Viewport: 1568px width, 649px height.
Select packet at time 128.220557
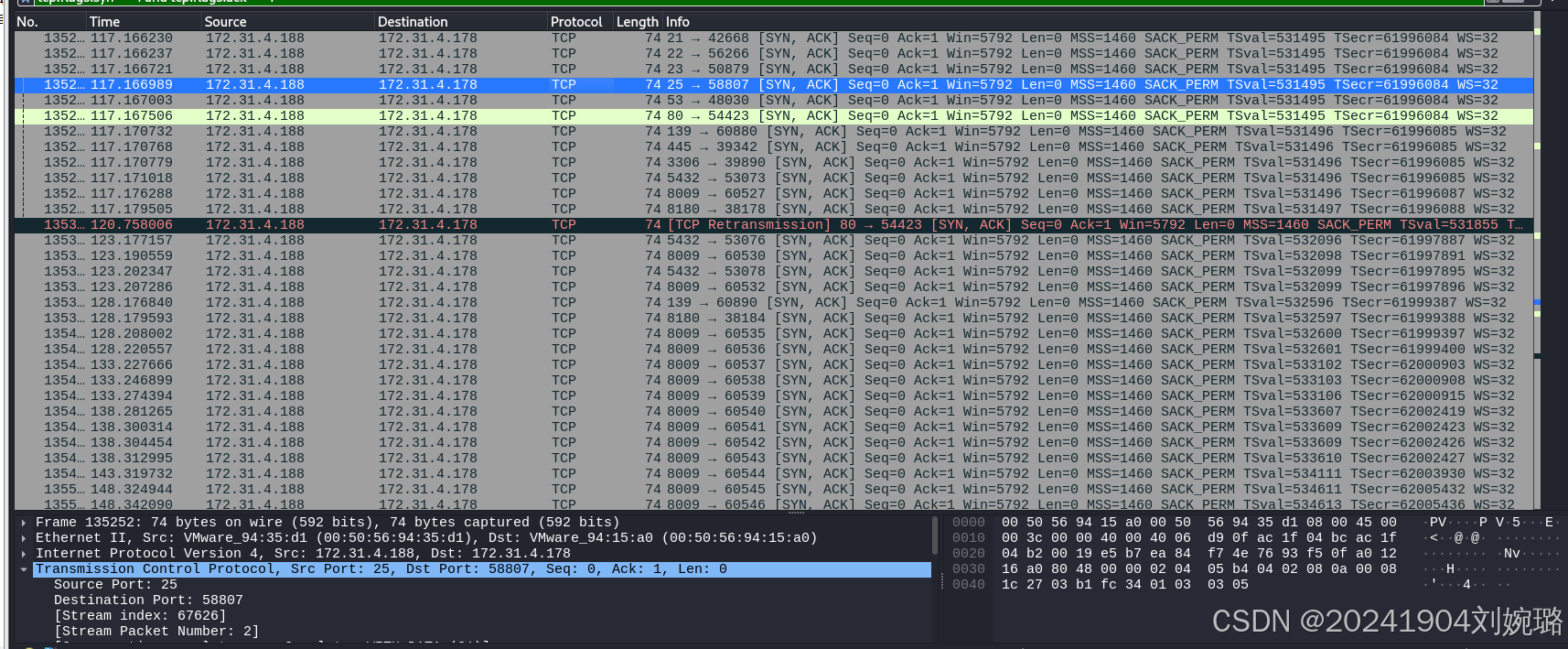point(774,349)
